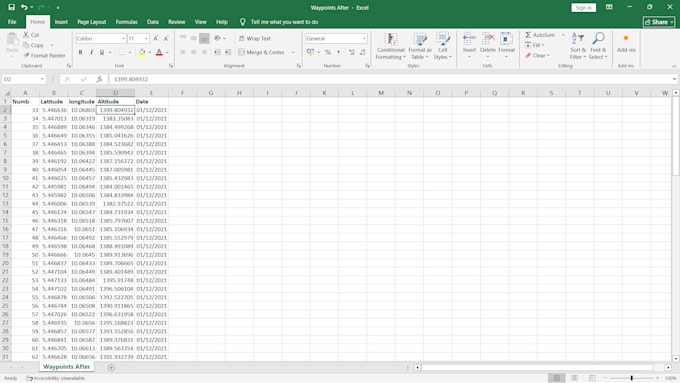
Task: Apply red font color
Action: point(159,52)
